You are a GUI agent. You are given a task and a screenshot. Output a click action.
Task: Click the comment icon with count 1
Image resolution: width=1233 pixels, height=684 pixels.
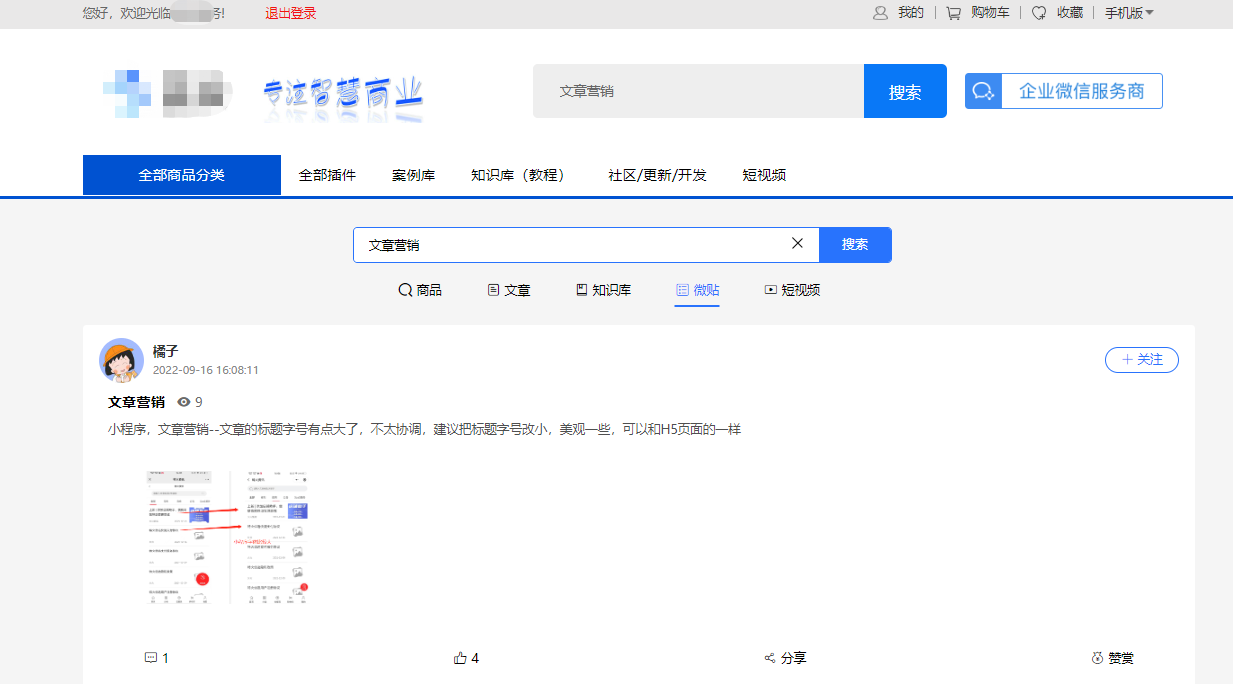pyautogui.click(x=151, y=658)
